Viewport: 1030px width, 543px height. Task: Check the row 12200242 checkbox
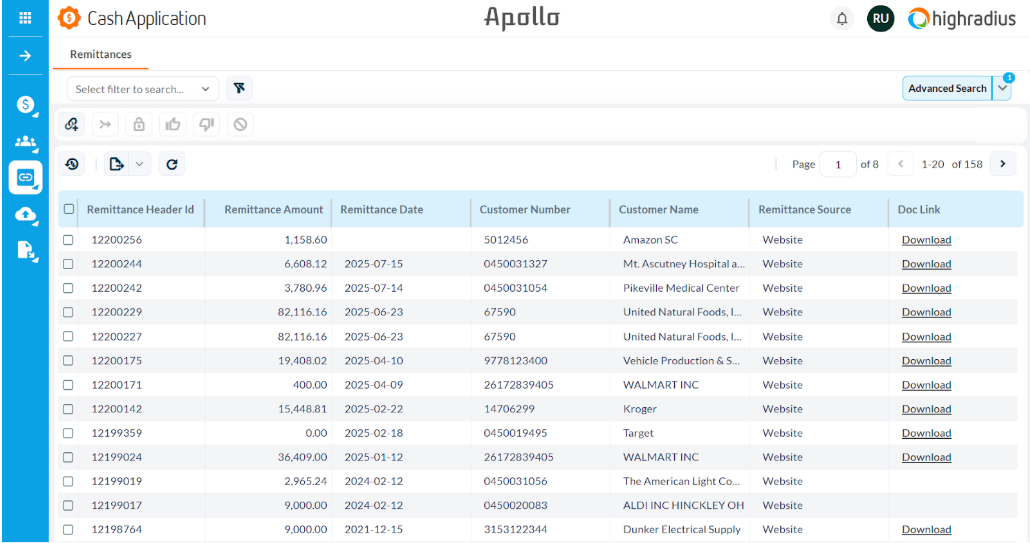point(68,288)
